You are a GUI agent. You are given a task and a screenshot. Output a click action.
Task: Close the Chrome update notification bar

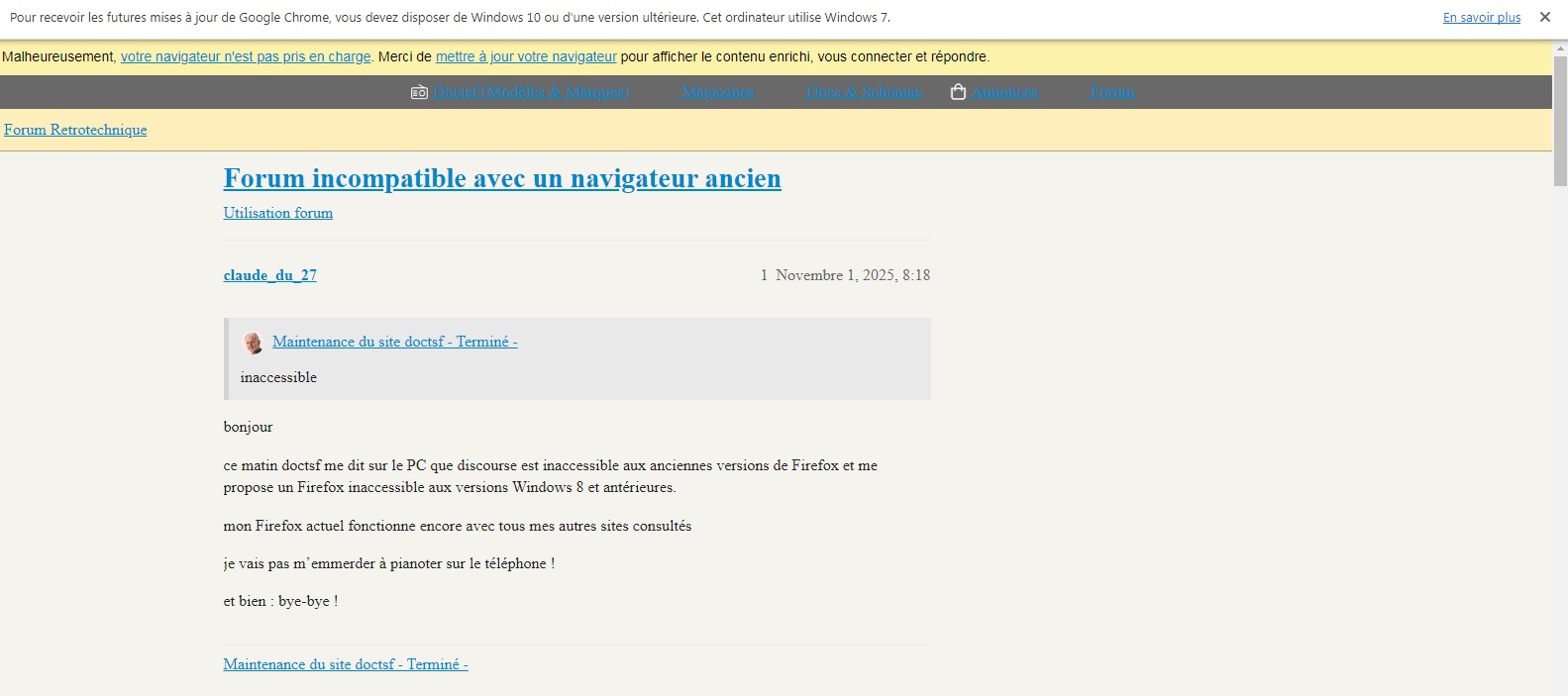click(x=1544, y=17)
